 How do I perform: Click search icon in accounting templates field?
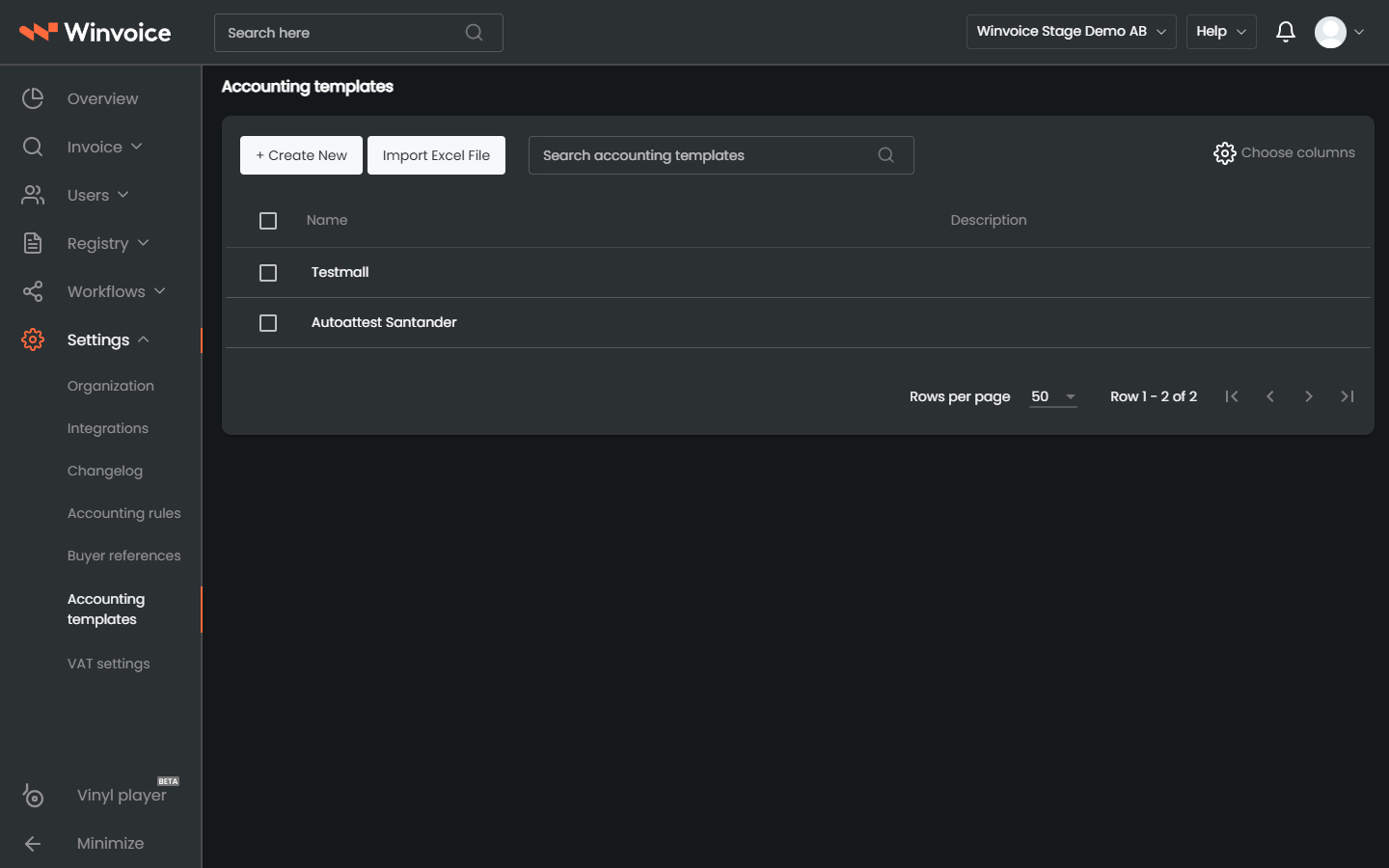[x=885, y=155]
